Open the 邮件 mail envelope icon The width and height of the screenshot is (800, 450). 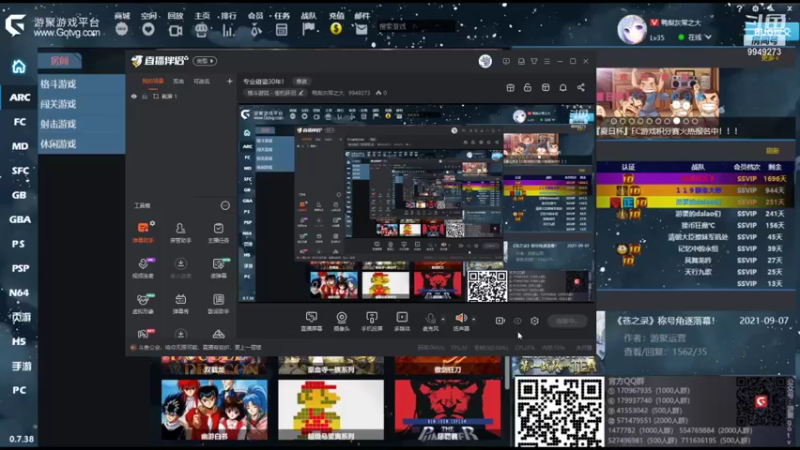361,30
